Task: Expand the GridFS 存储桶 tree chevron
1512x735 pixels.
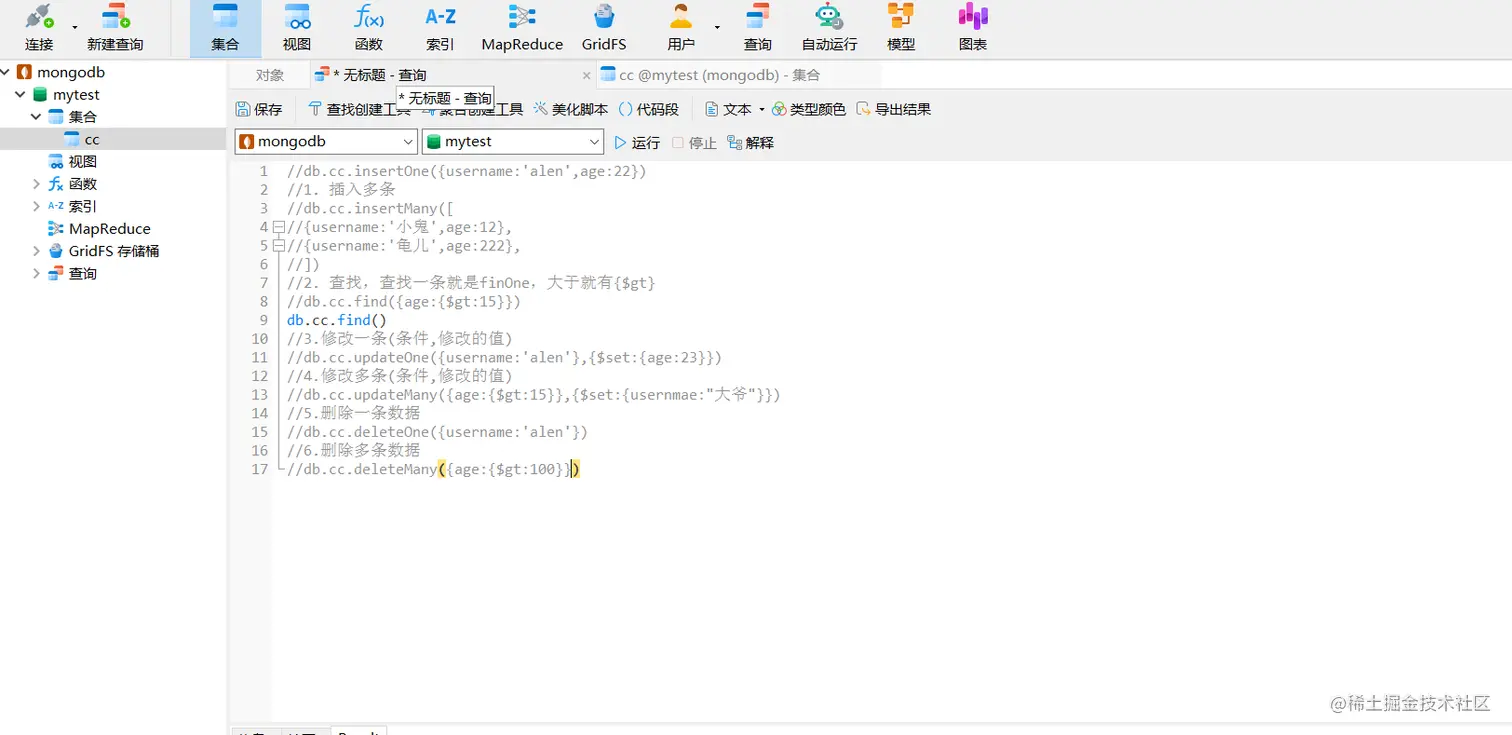Action: 36,250
